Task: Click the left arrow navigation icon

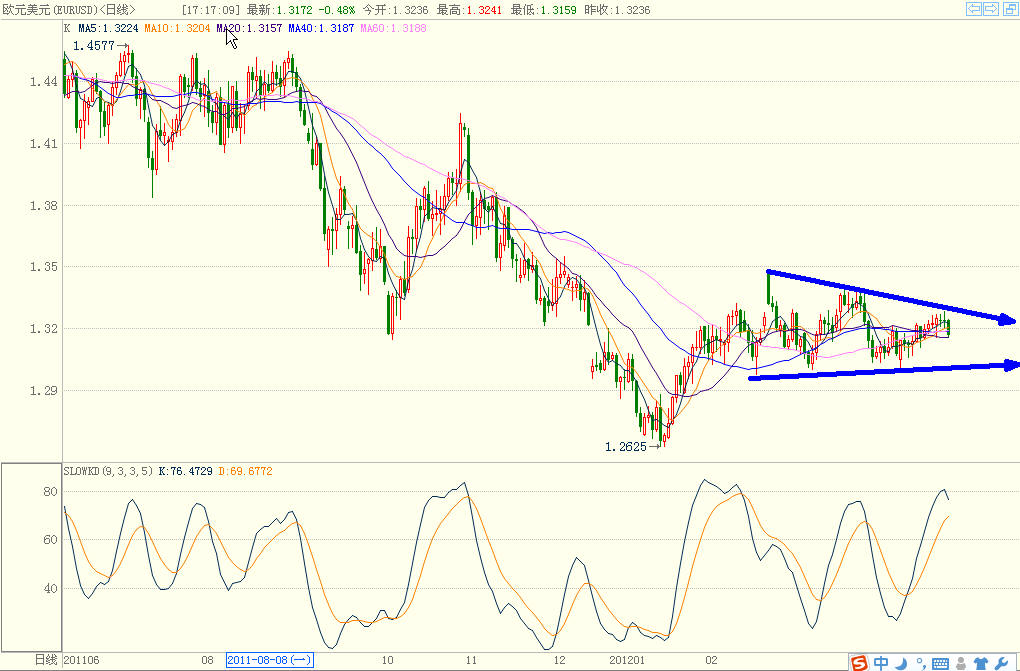Action: click(x=974, y=8)
